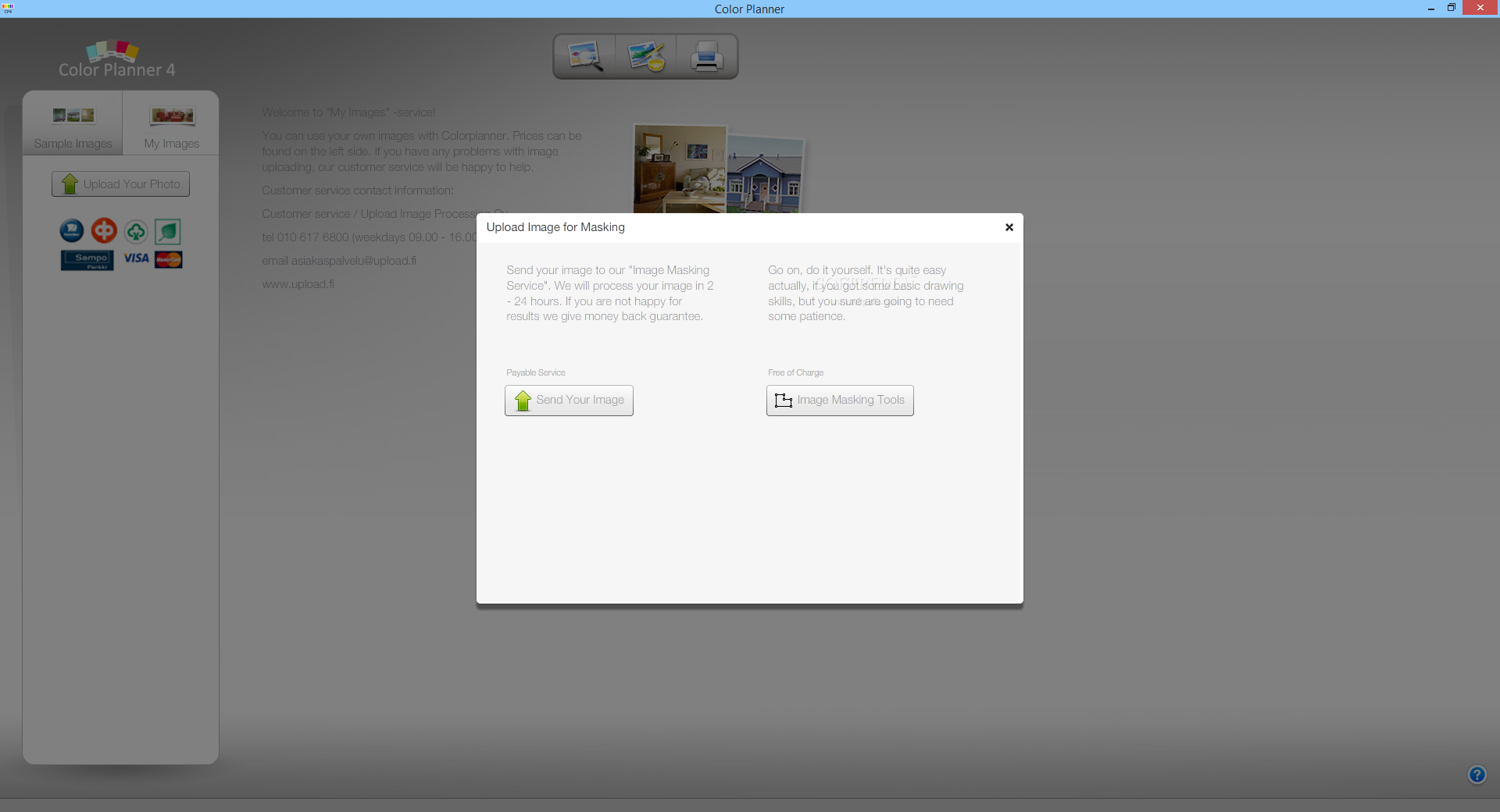
Task: Select the MasterCard payment logo
Action: pos(169,259)
